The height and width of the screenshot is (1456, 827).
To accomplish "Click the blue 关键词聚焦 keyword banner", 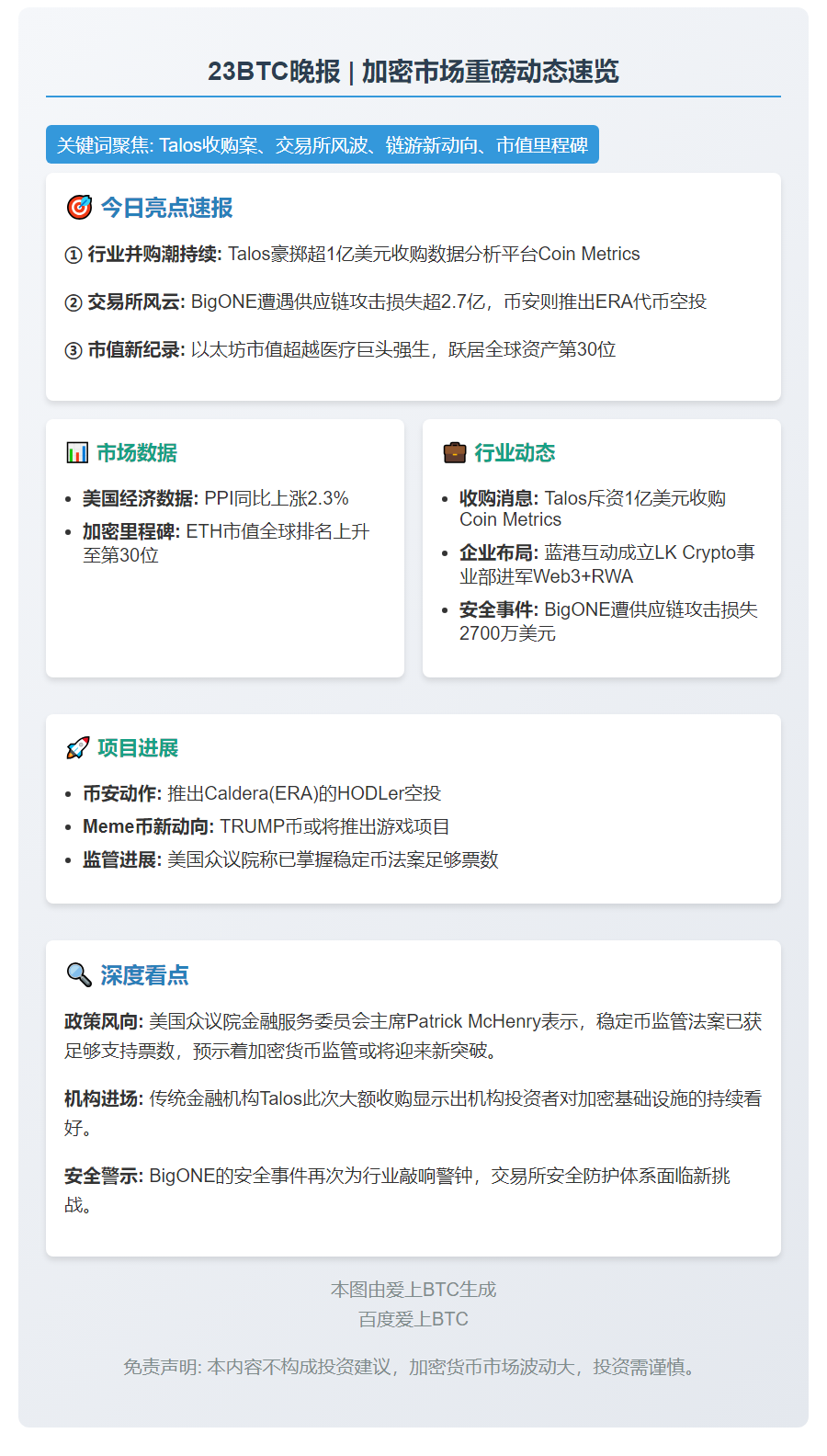I will click(323, 144).
